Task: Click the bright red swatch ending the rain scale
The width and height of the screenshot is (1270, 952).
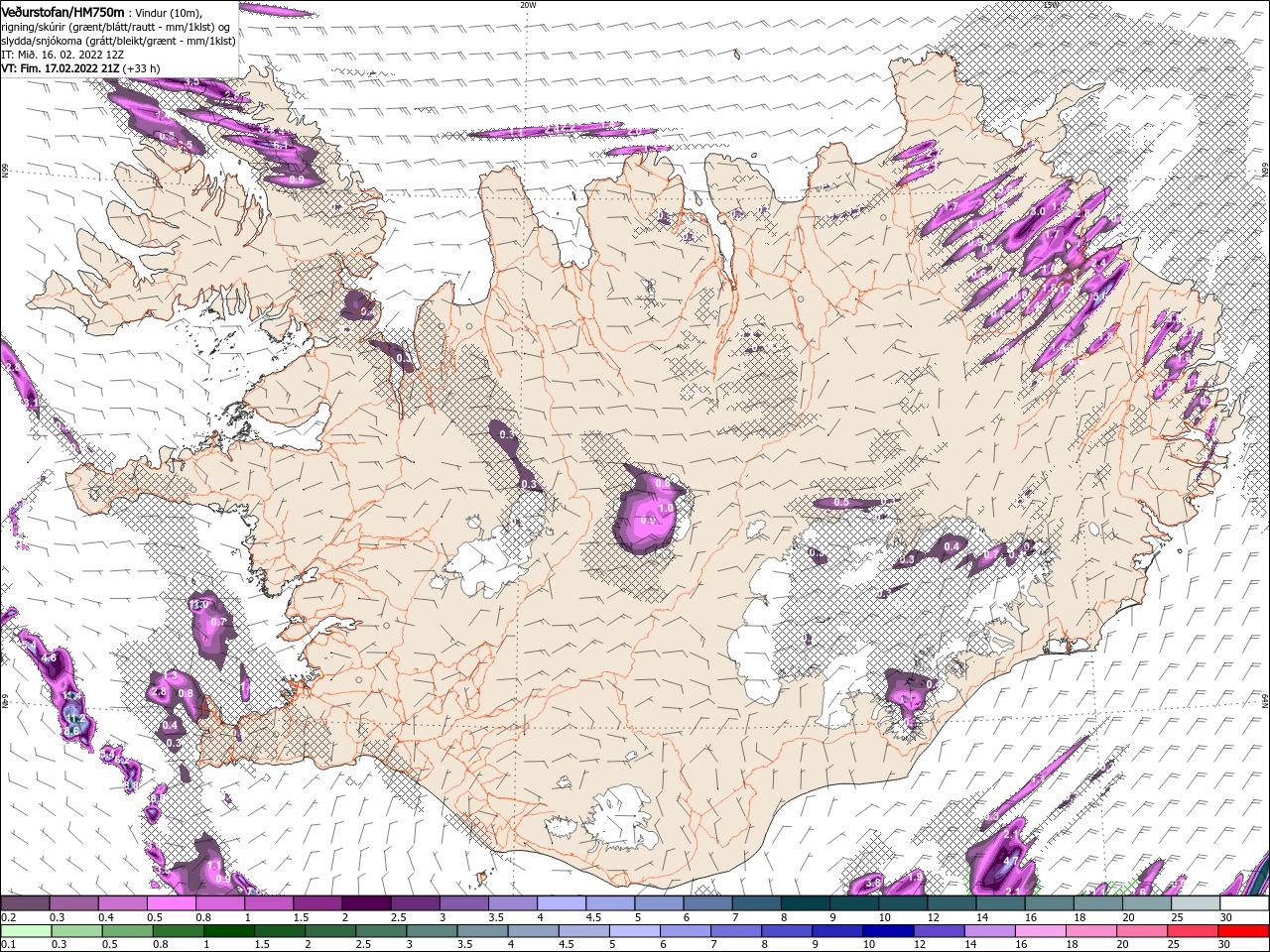Action: pyautogui.click(x=1243, y=931)
